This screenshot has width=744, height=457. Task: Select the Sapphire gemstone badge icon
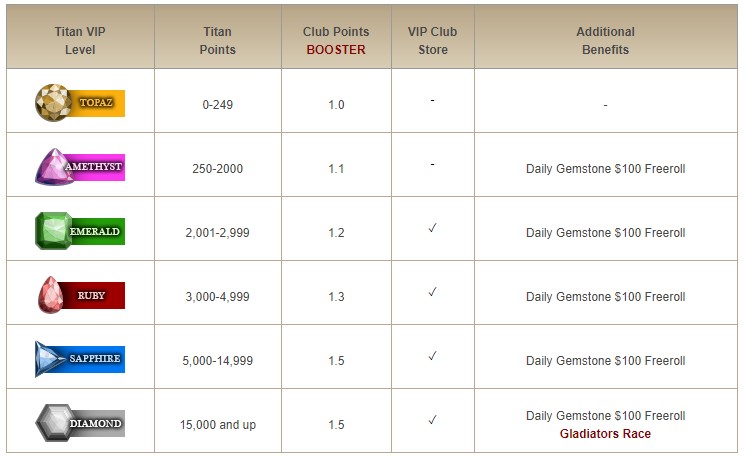click(x=80, y=359)
